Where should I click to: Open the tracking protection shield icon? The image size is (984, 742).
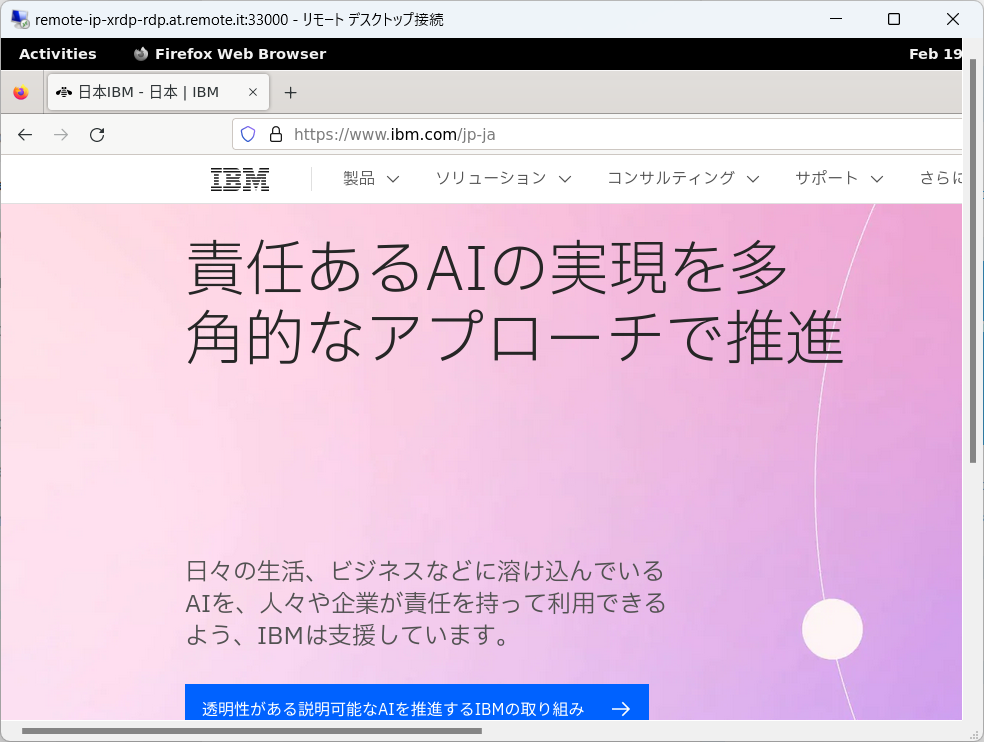point(248,134)
